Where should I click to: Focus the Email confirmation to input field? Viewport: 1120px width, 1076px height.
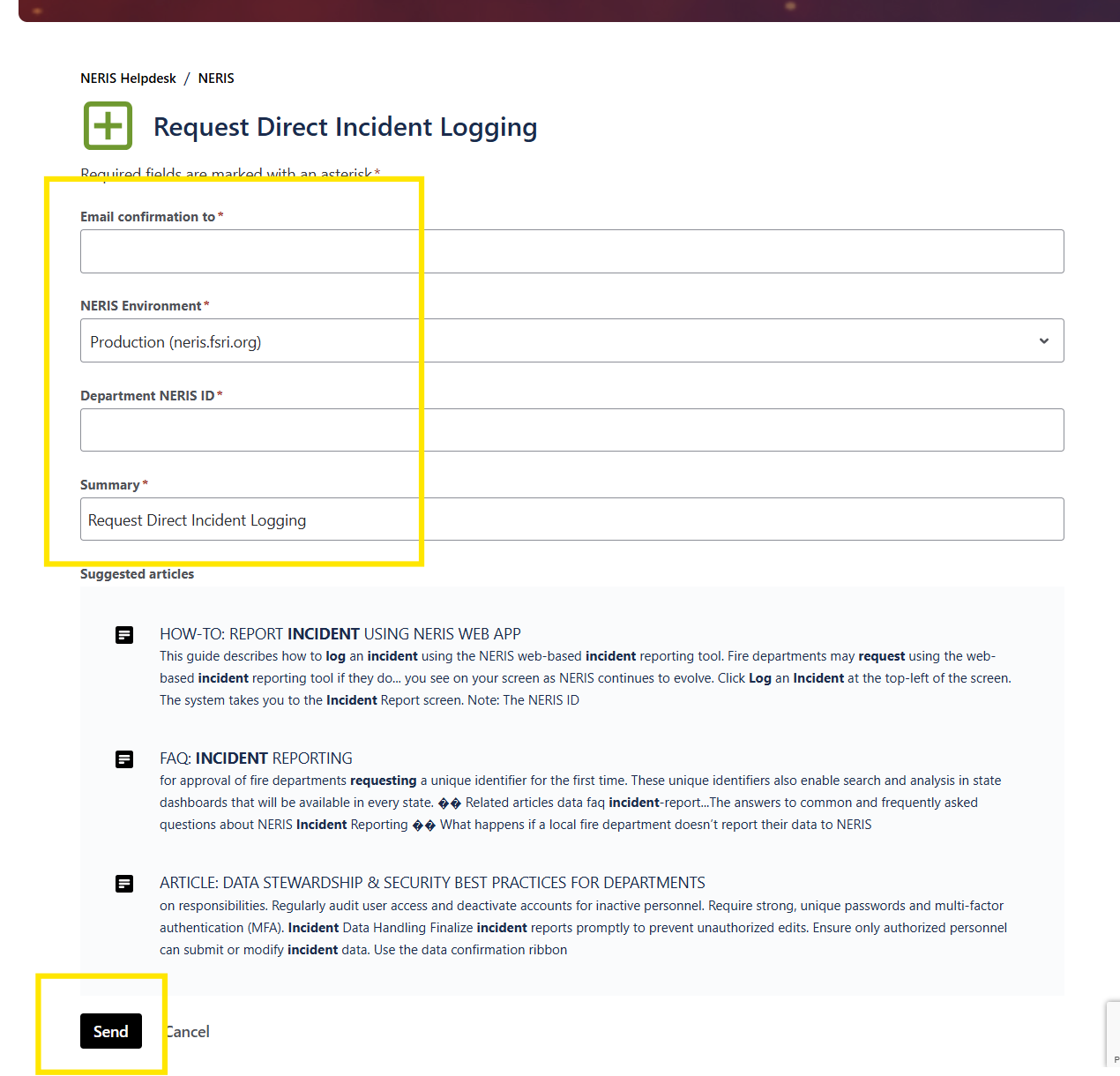(x=571, y=252)
